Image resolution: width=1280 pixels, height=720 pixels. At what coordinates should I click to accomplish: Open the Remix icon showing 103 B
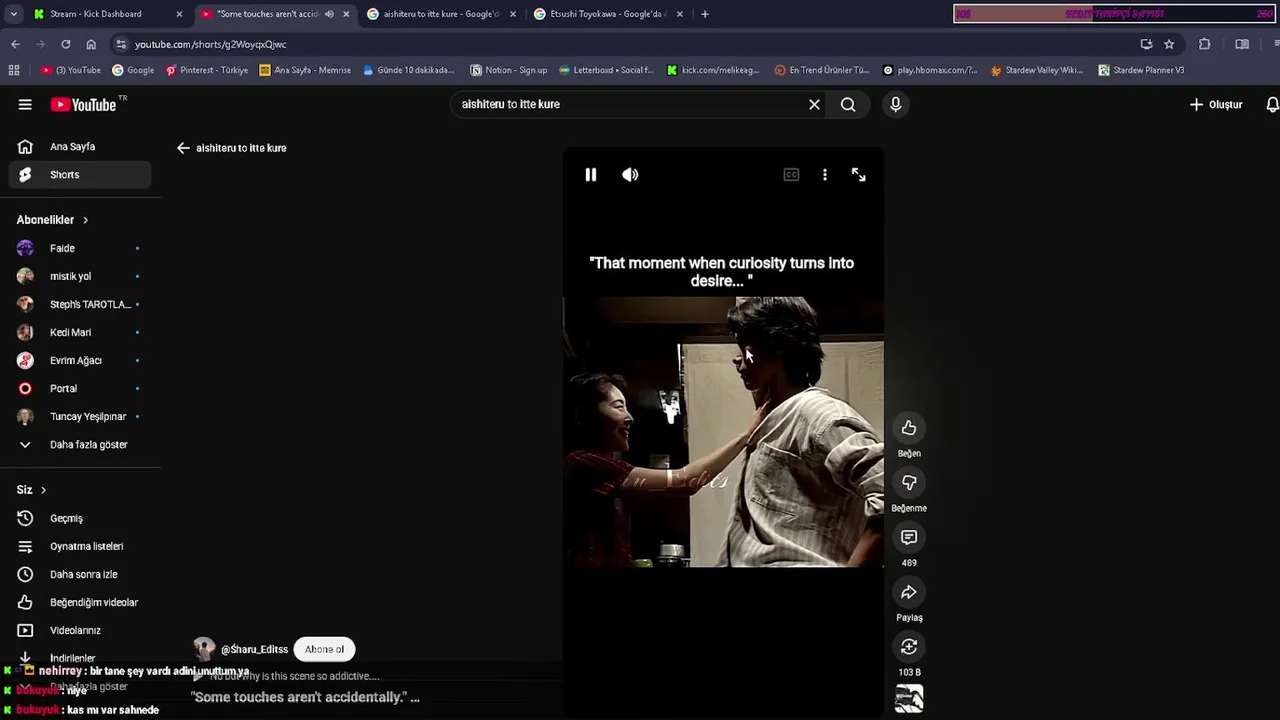[909, 647]
